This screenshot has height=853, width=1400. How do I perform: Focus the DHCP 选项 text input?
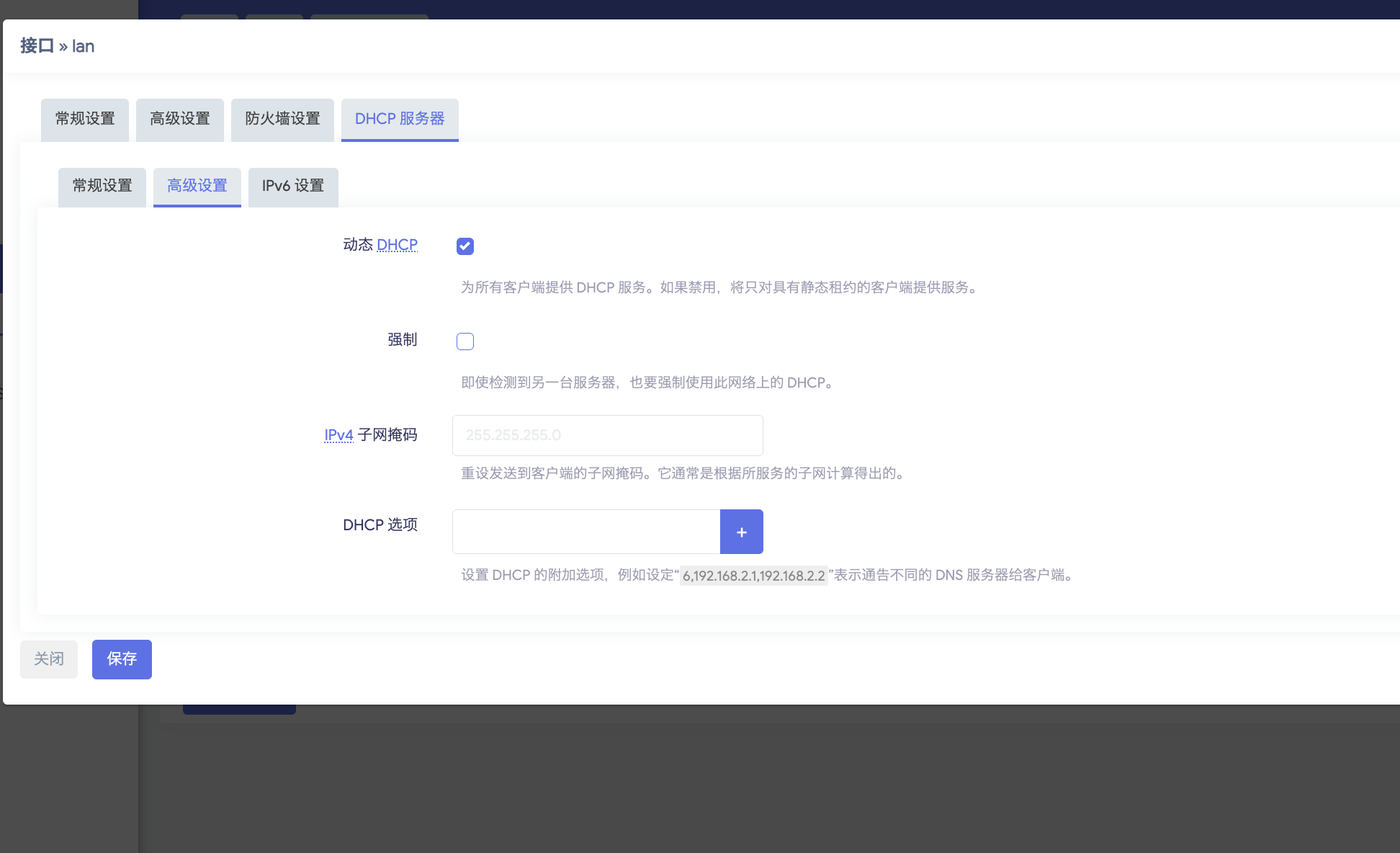pyautogui.click(x=586, y=532)
